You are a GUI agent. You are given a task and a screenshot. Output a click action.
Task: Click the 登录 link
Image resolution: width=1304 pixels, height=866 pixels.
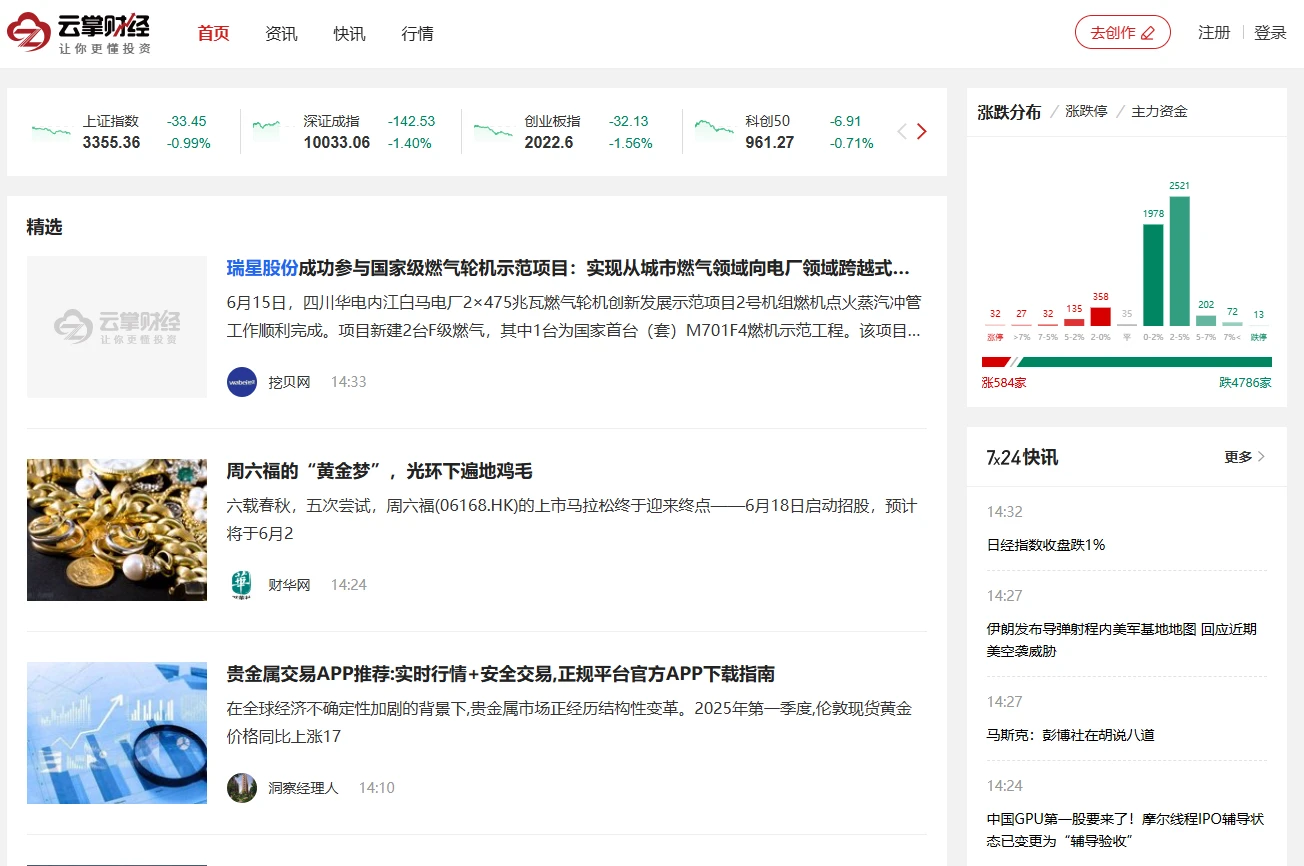click(1270, 32)
